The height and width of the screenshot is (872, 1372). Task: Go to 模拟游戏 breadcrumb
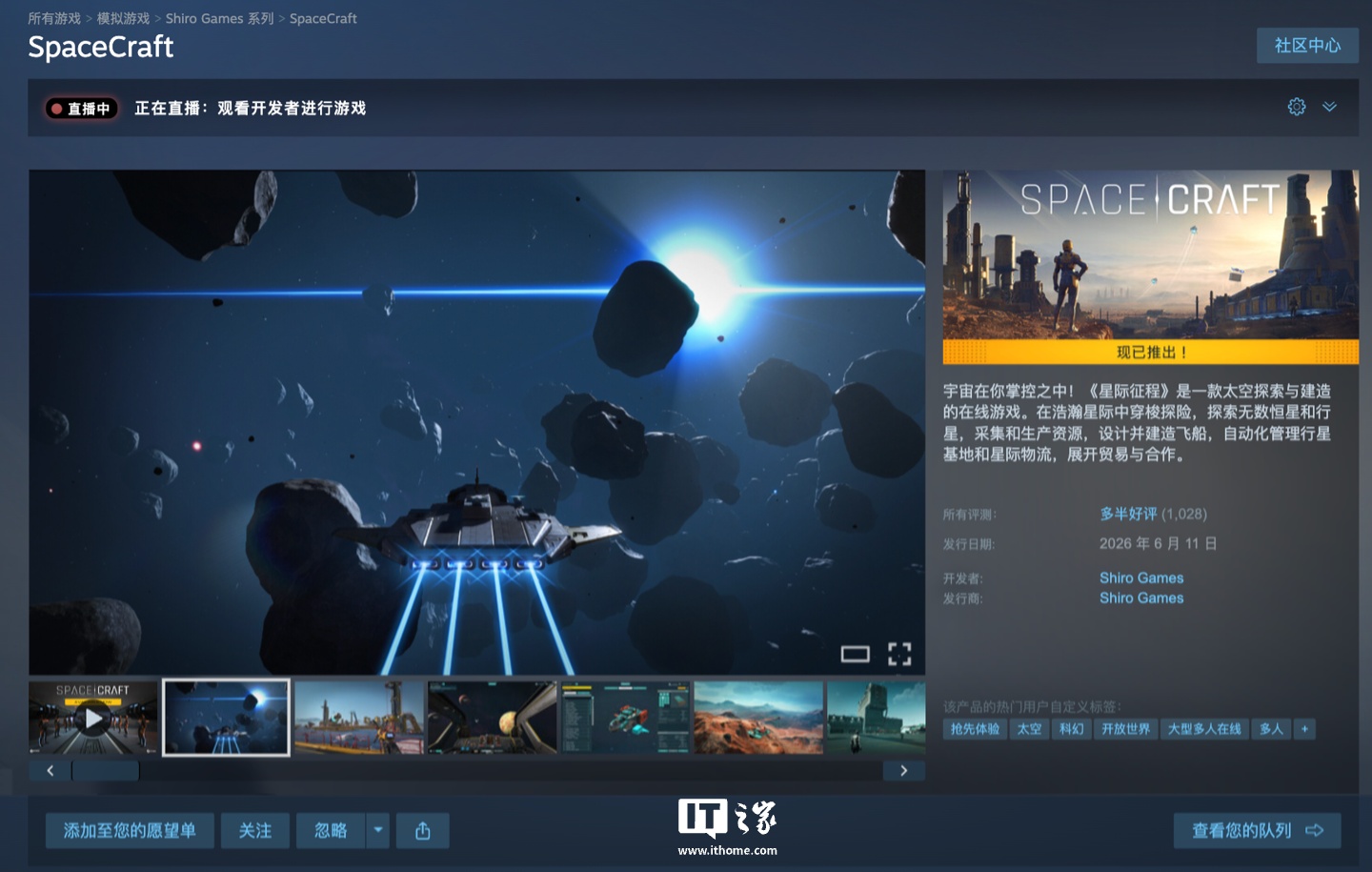coord(123,18)
